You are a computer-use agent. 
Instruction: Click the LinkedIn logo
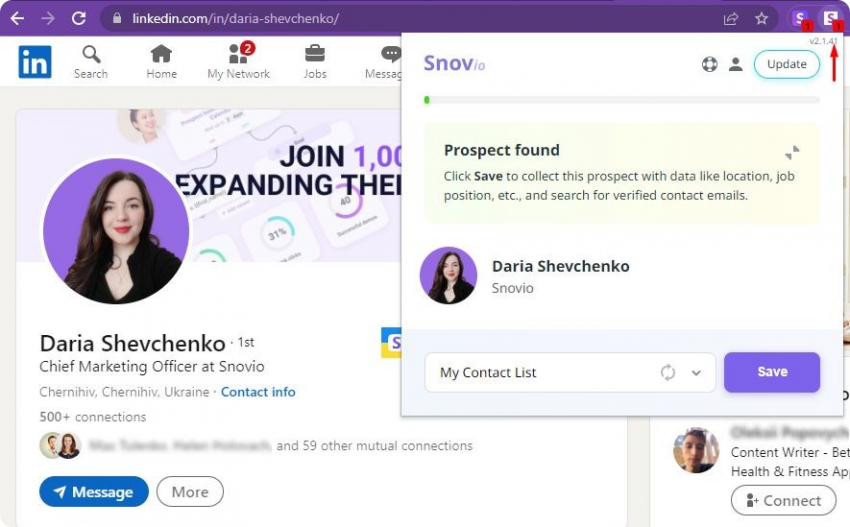tap(35, 62)
